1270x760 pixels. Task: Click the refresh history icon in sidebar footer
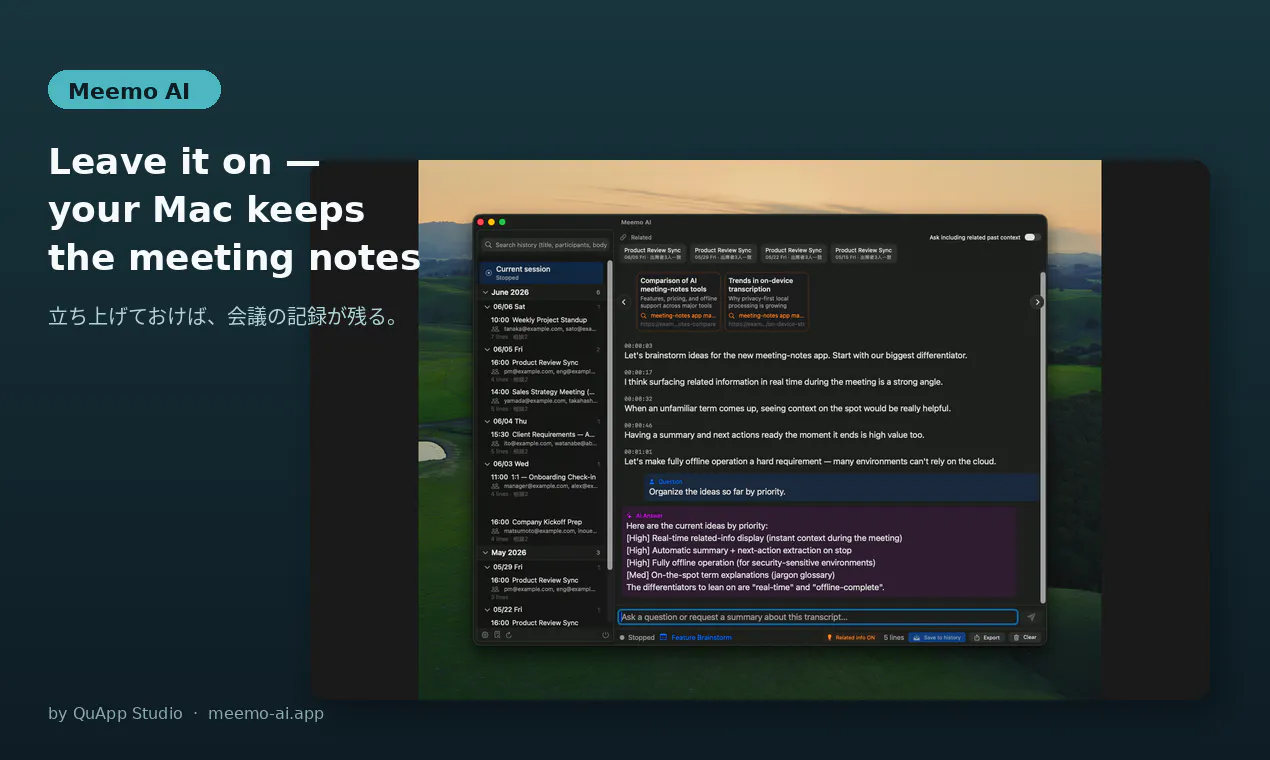[x=508, y=635]
